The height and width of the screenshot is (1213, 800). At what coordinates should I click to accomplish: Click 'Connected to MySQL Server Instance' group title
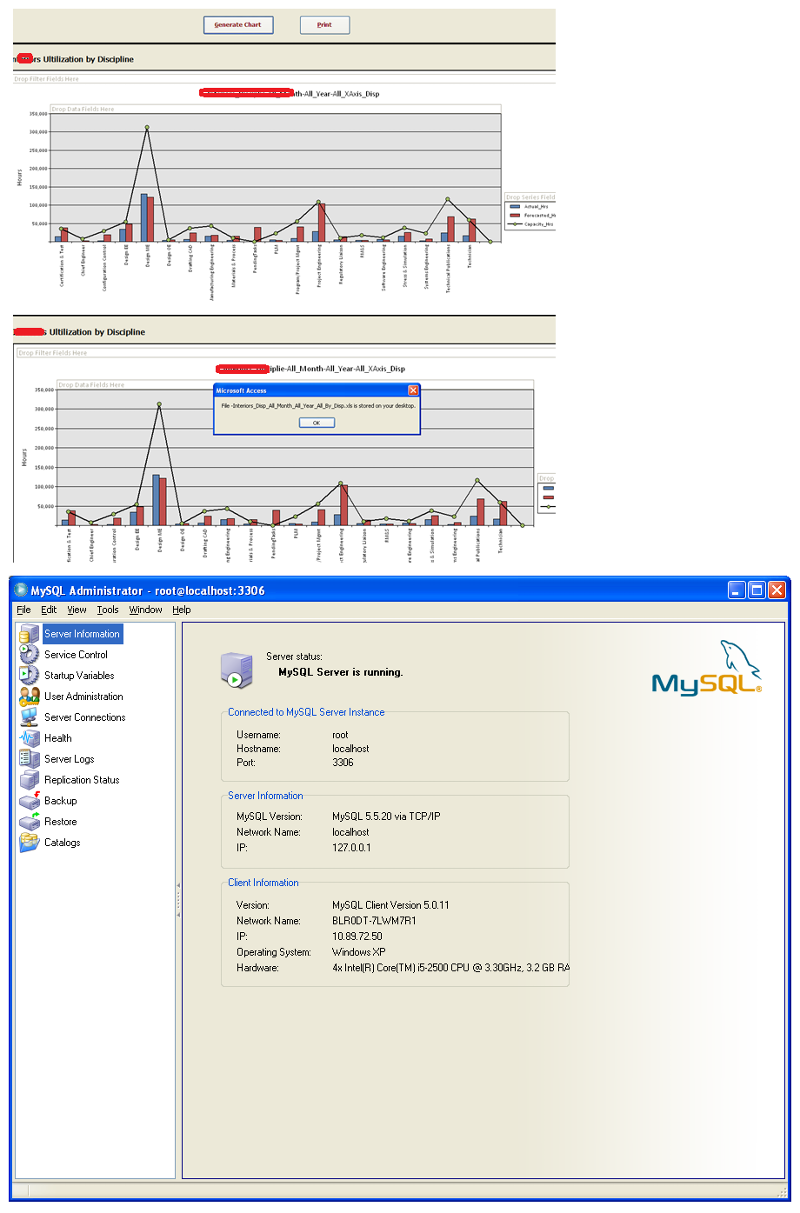pos(306,712)
